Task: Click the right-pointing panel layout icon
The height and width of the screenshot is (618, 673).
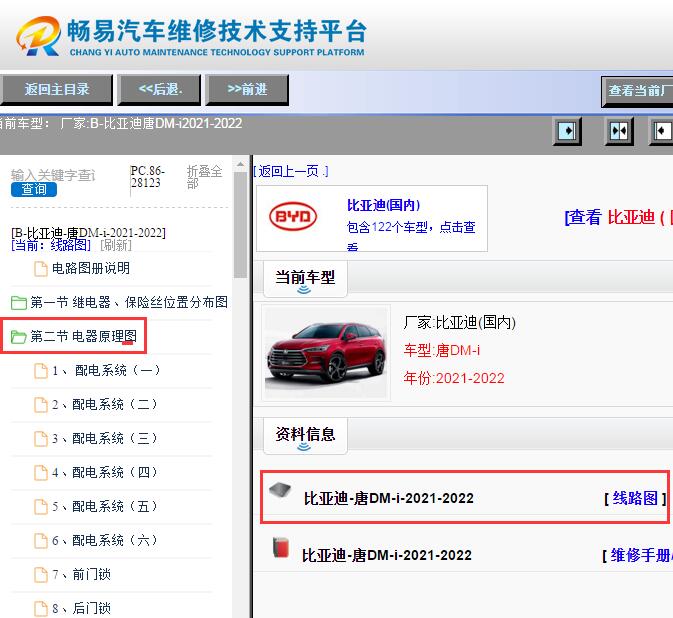Action: pyautogui.click(x=567, y=130)
